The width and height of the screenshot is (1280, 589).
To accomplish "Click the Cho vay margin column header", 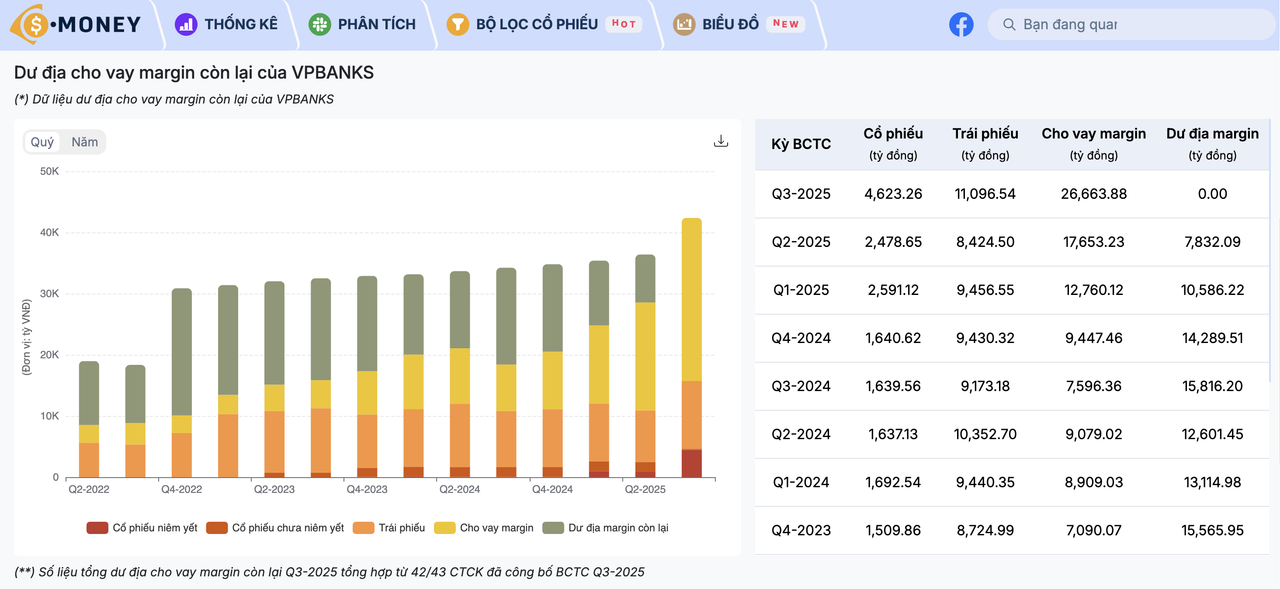I will (x=1094, y=143).
